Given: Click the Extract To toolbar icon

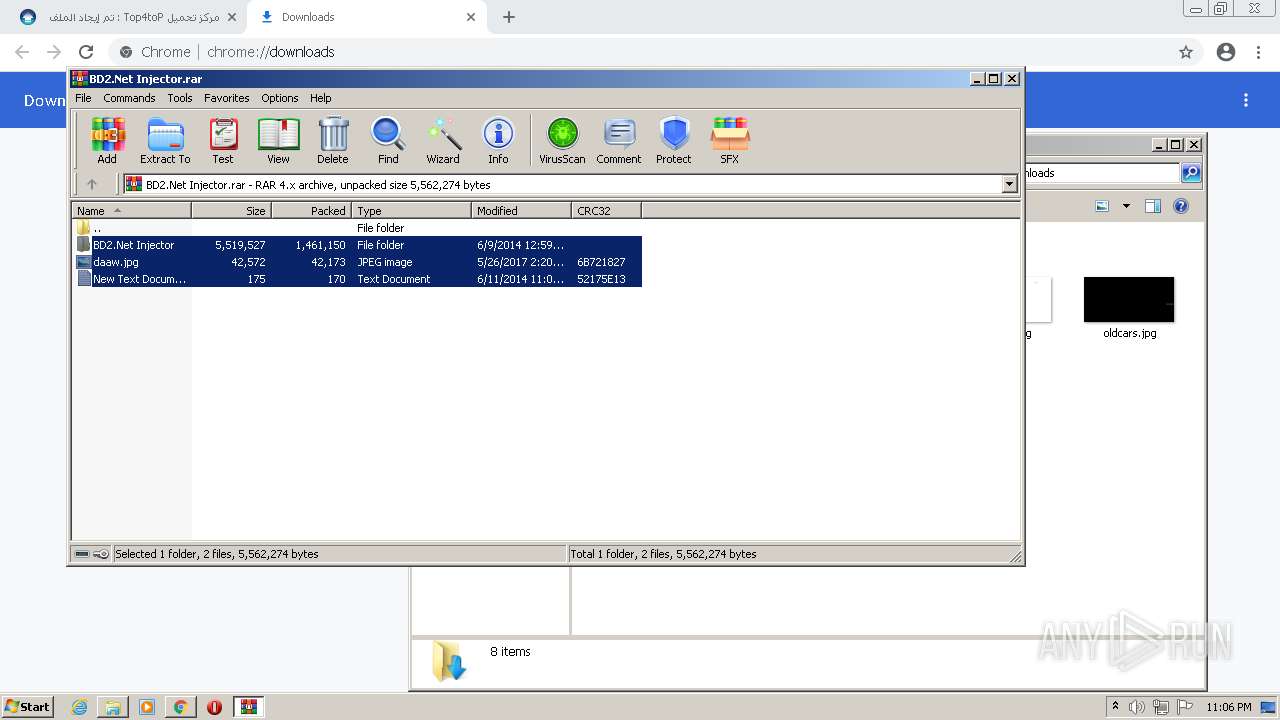Looking at the screenshot, I should 165,140.
